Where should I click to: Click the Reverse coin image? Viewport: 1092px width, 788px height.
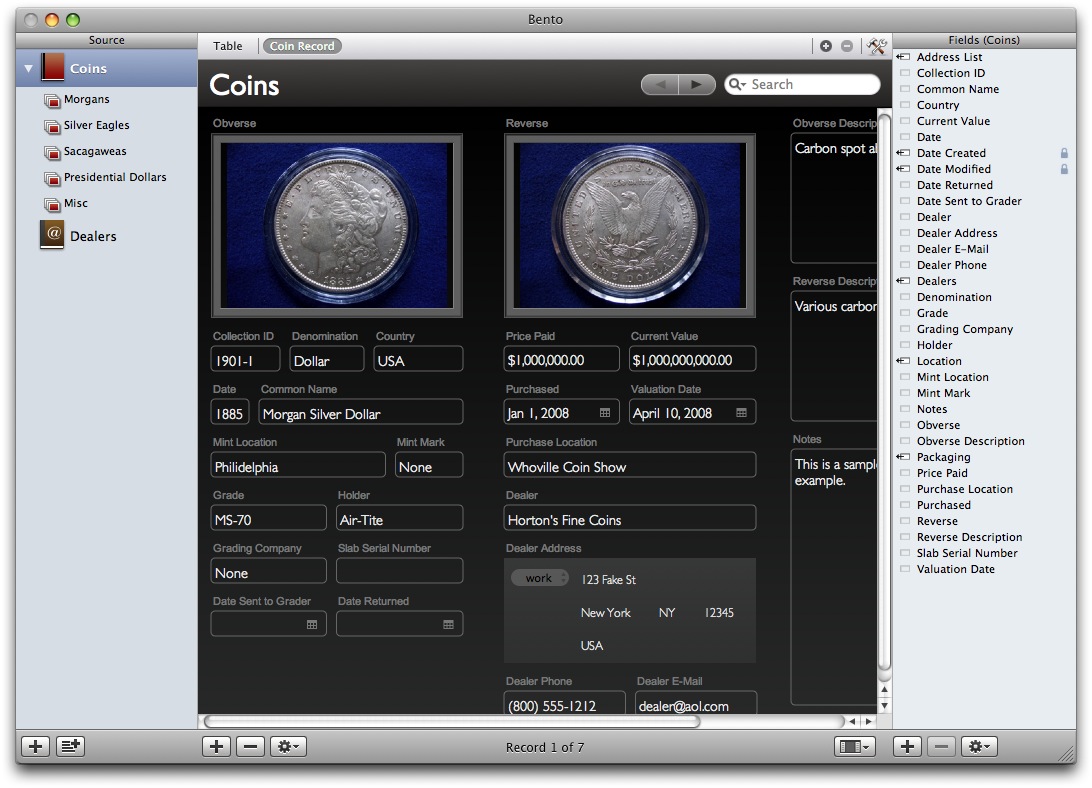tap(630, 226)
